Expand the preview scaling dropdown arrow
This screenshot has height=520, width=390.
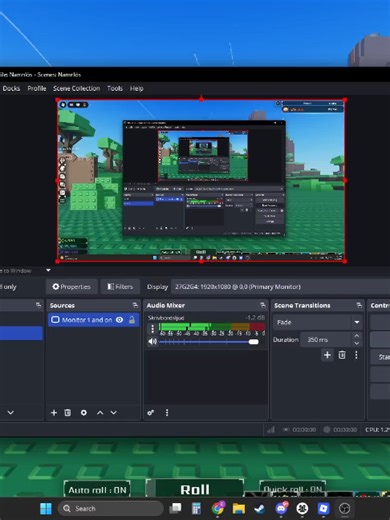48,270
